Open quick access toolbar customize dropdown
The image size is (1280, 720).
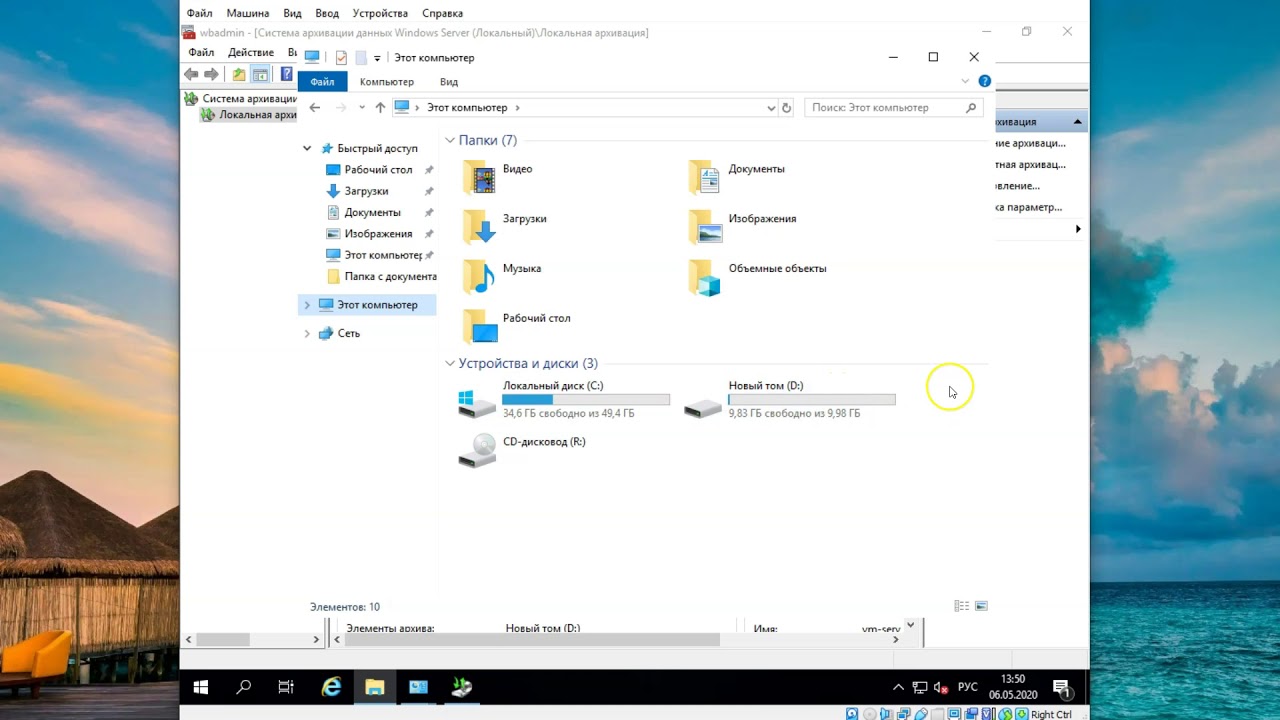point(377,58)
